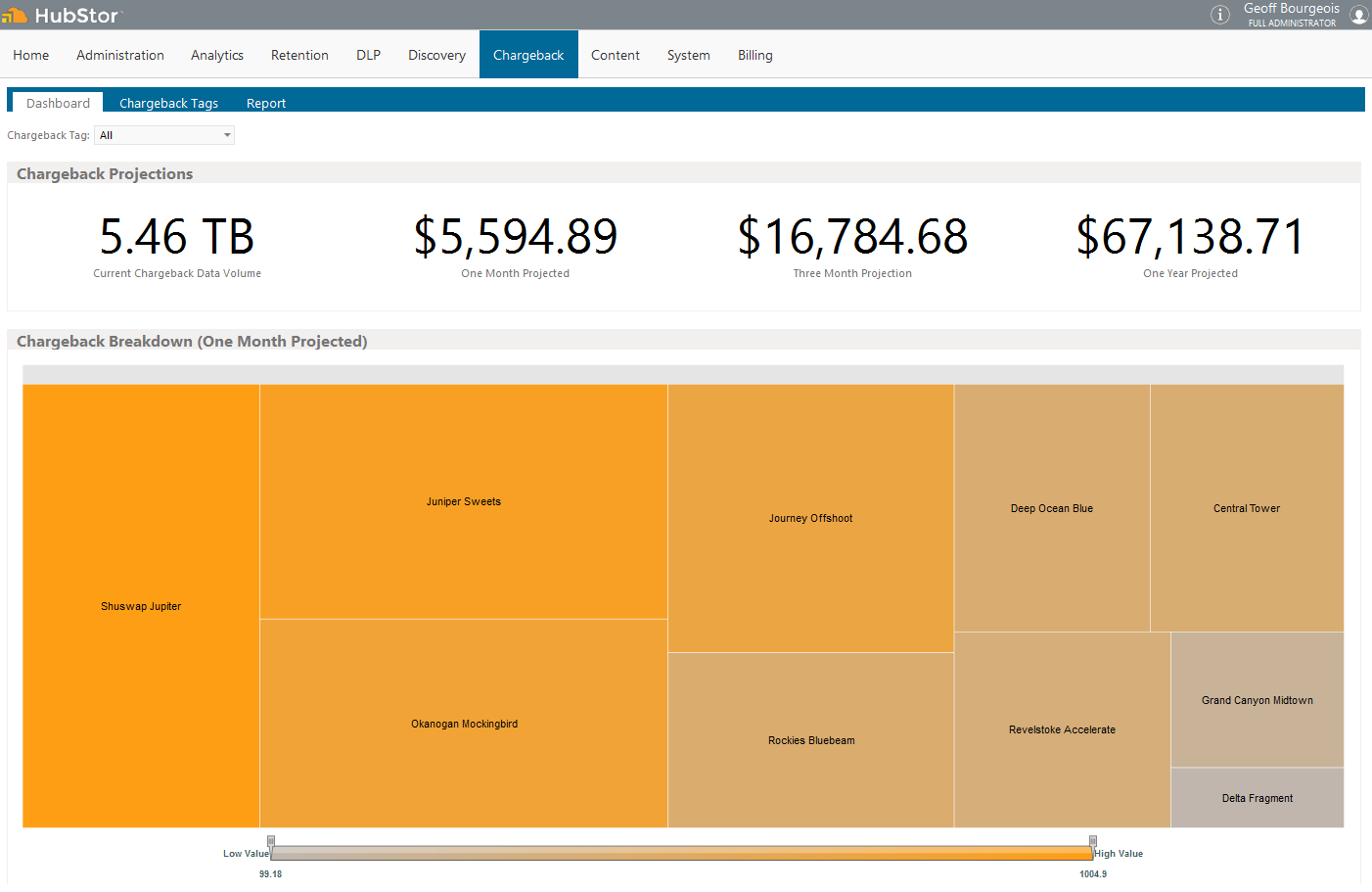Click the Low Value slider handle
This screenshot has height=892, width=1372.
pos(271,841)
